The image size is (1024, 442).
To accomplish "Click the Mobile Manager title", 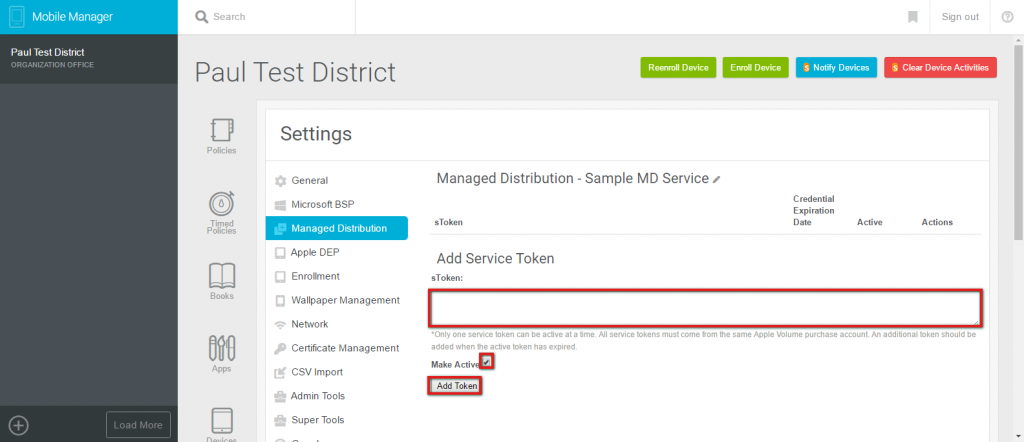I will pyautogui.click(x=72, y=17).
